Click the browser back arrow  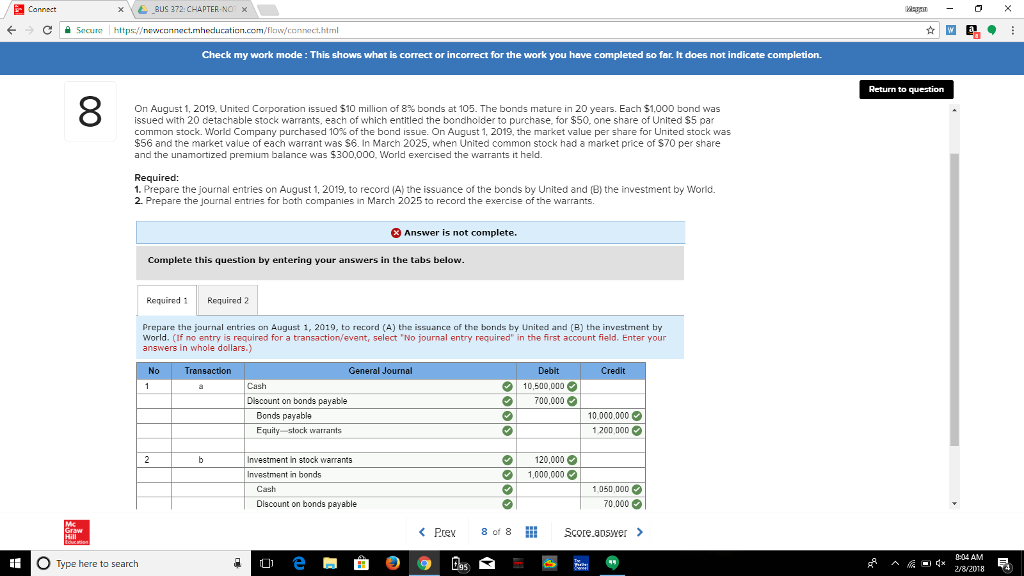click(11, 31)
